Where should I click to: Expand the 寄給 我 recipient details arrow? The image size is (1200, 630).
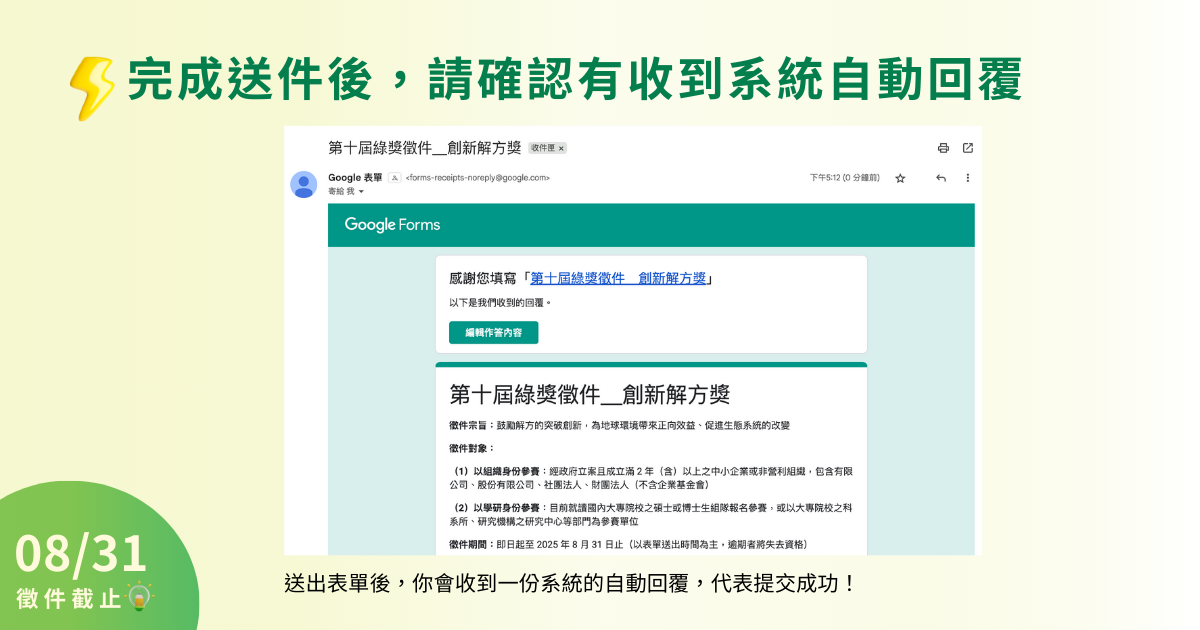point(361,191)
